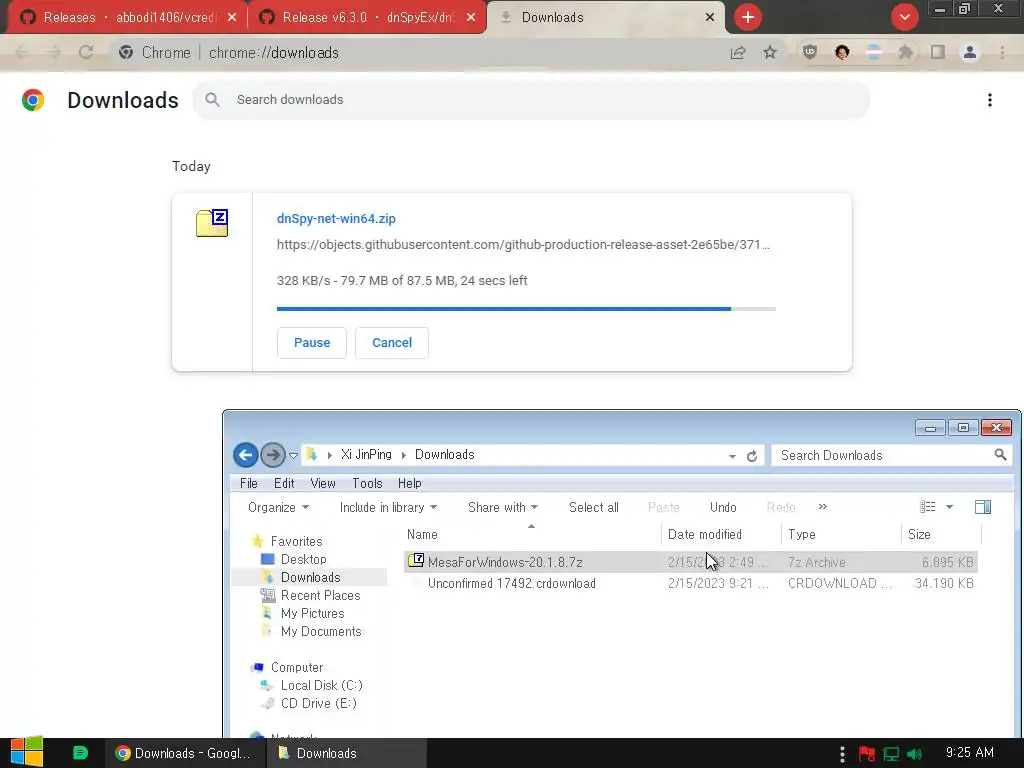Click the githubusercontent source URL
Screen dimensions: 1024x768
(x=523, y=245)
